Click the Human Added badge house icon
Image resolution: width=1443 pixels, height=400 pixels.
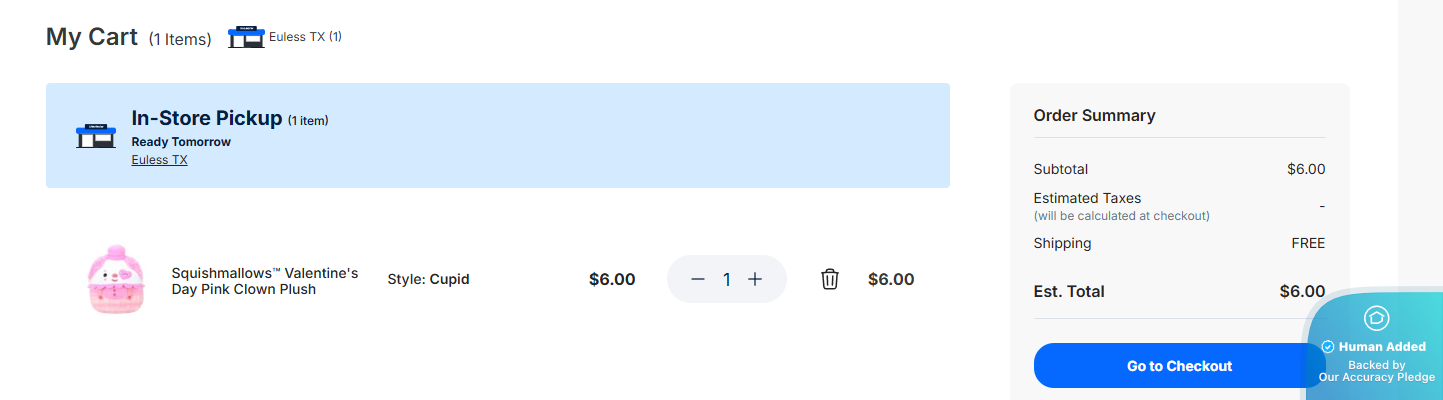(x=1376, y=318)
